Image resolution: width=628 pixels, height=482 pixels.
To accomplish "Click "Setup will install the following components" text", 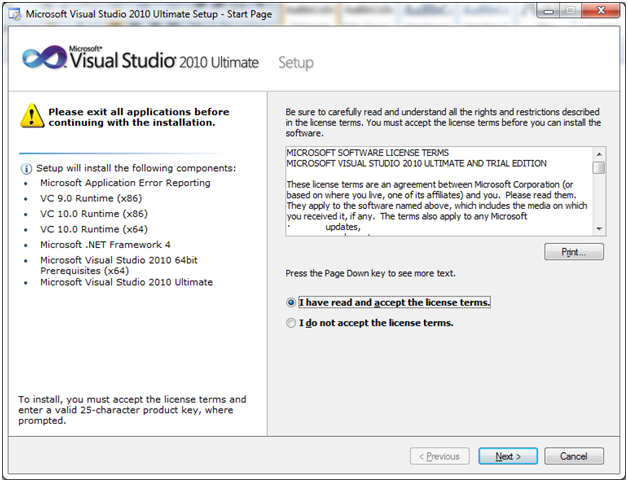I will click(136, 168).
